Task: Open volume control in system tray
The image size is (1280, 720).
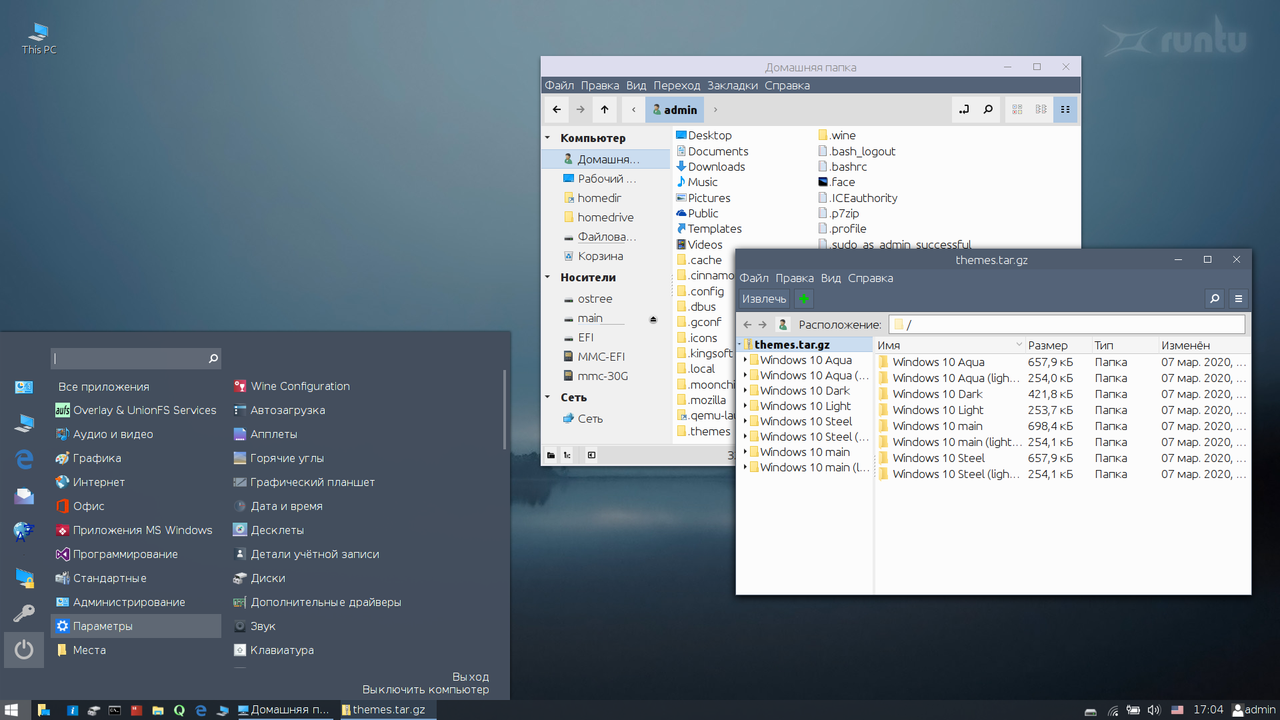Action: (x=1153, y=710)
